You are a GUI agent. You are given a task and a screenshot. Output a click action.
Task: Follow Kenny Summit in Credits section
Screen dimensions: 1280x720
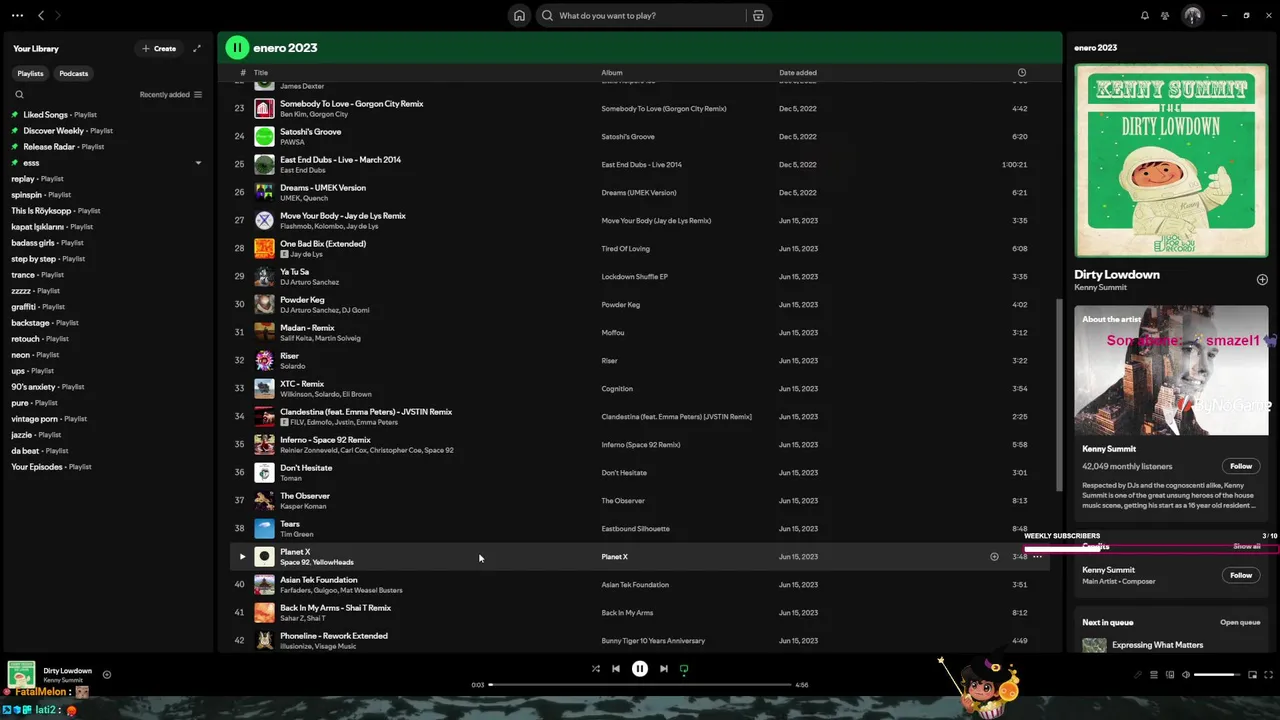tap(1241, 575)
